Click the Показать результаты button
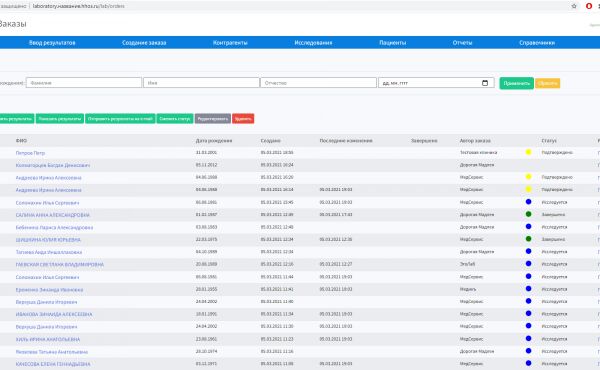600x370 pixels. pyautogui.click(x=60, y=119)
